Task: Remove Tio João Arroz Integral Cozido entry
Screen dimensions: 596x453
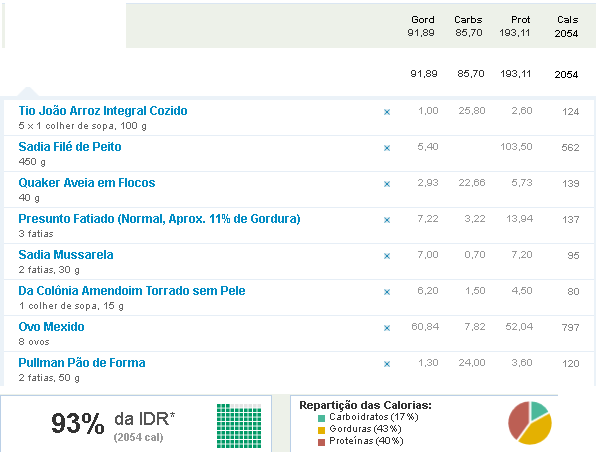Action: click(387, 112)
